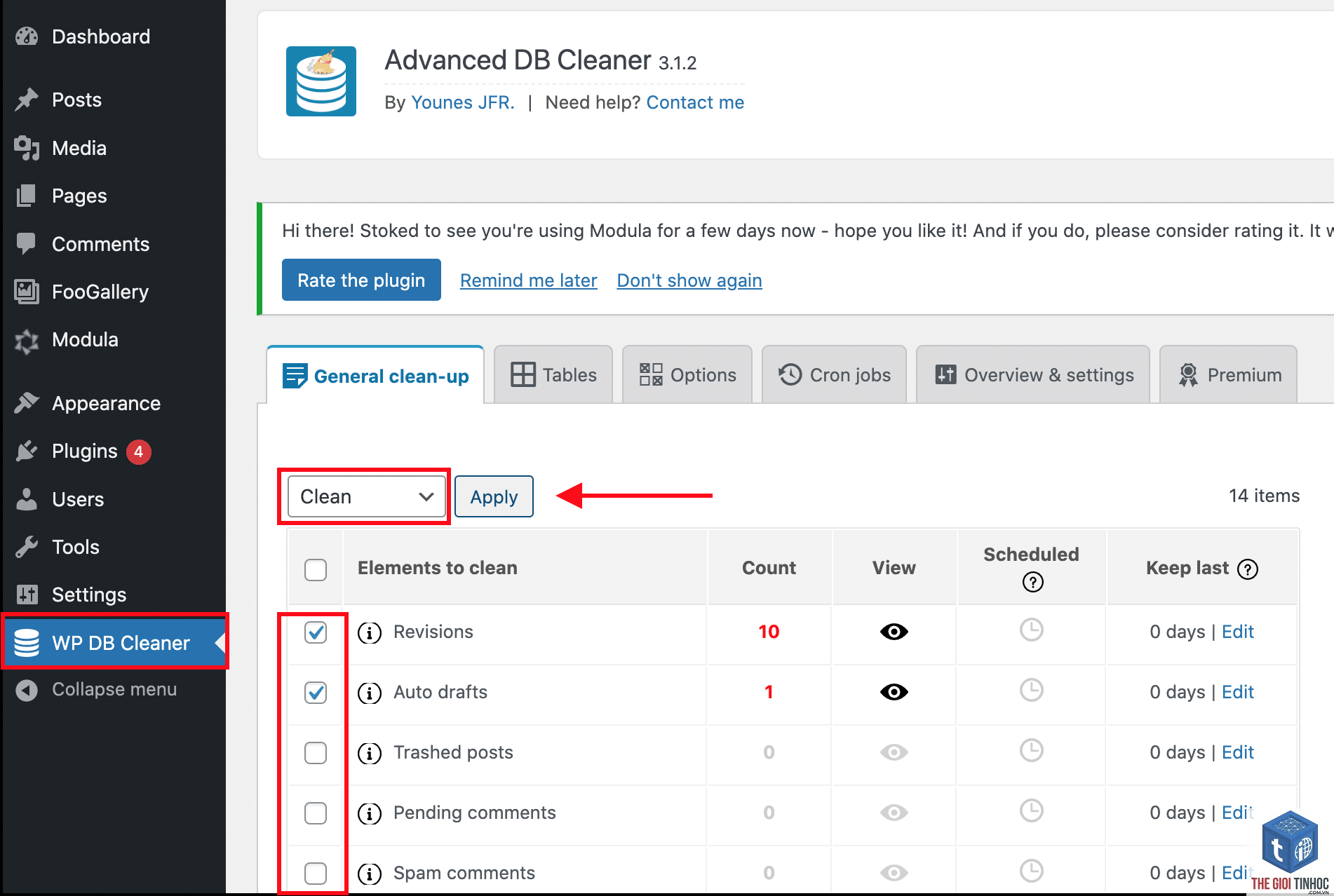This screenshot has width=1334, height=896.
Task: Check the Trashed posts checkbox
Action: pos(316,753)
